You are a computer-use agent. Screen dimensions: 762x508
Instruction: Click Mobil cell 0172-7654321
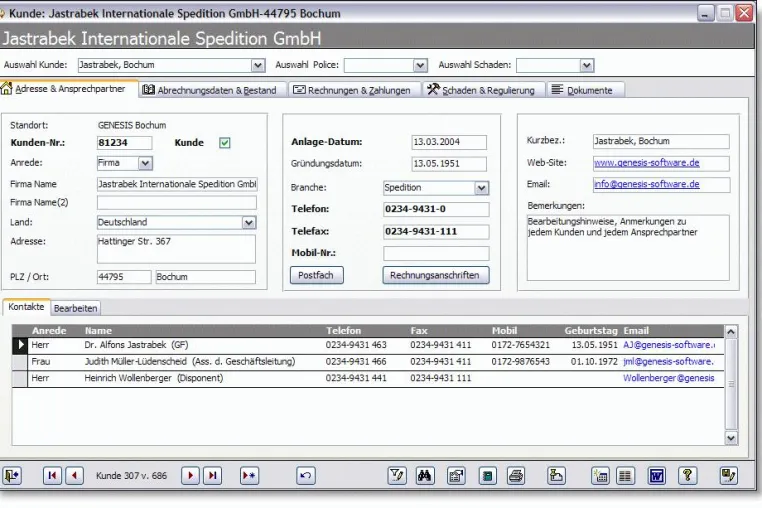coord(520,345)
